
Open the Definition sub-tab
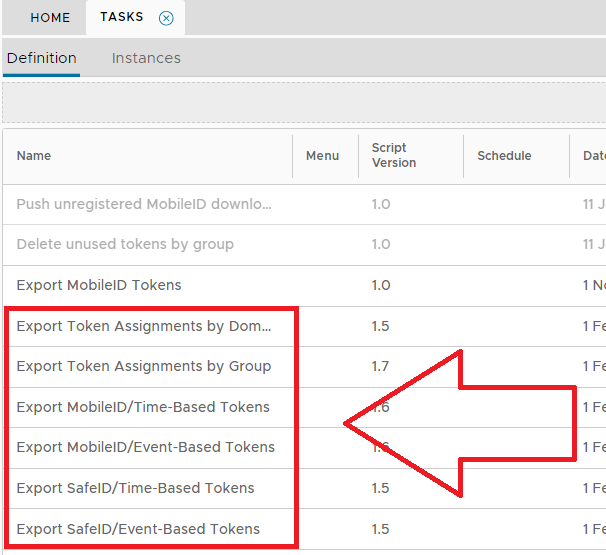[x=42, y=58]
